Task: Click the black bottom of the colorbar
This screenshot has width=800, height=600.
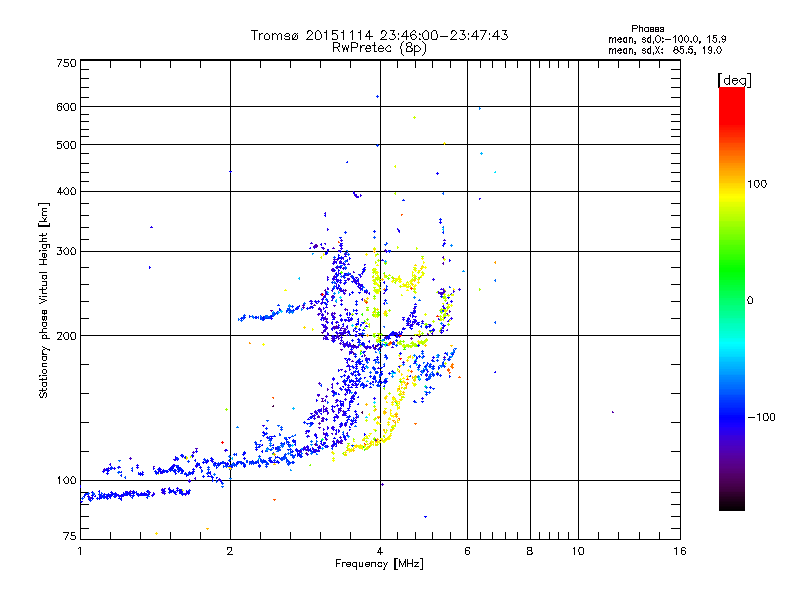Action: tap(732, 503)
